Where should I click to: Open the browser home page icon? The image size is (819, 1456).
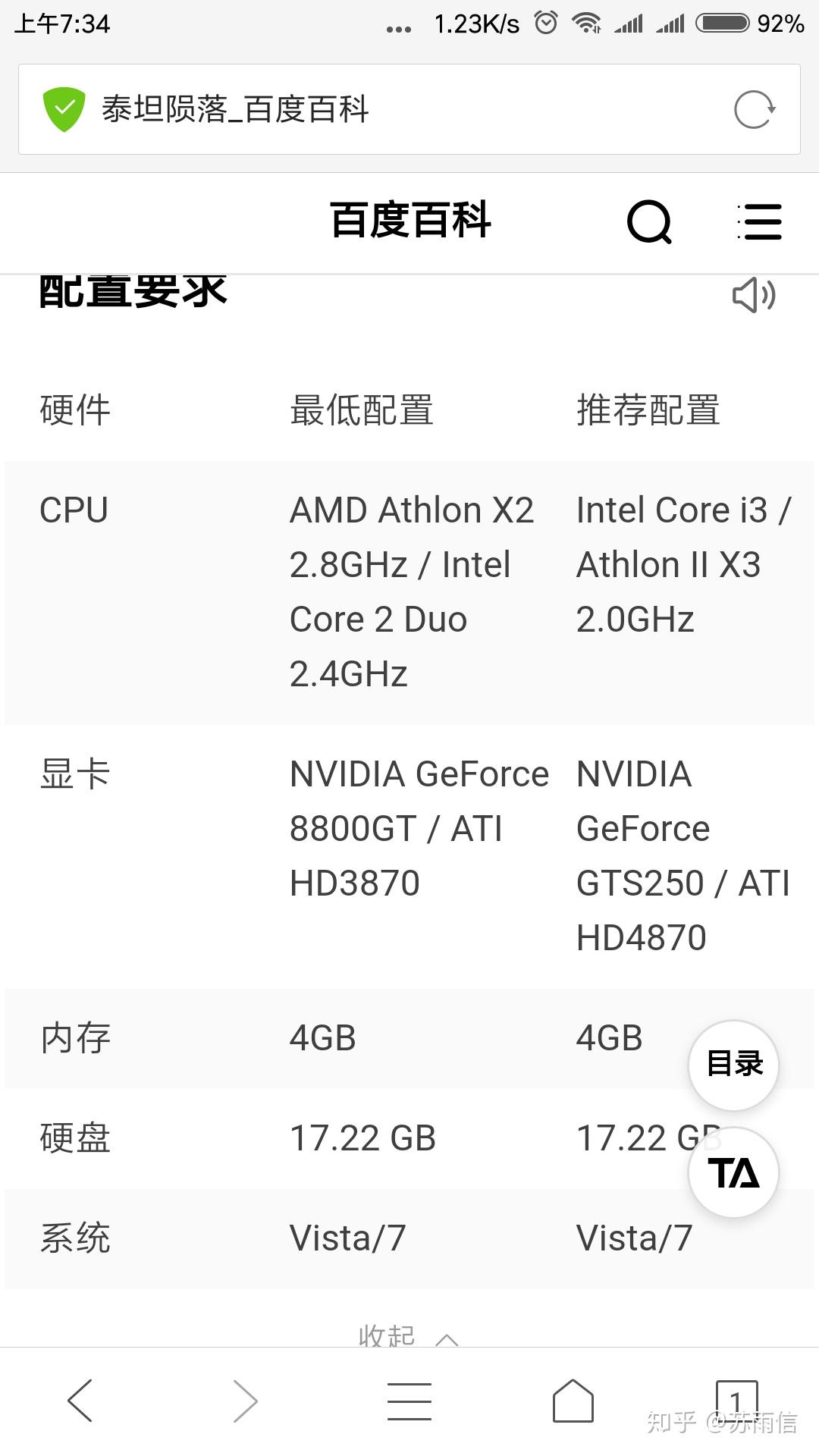(573, 1400)
